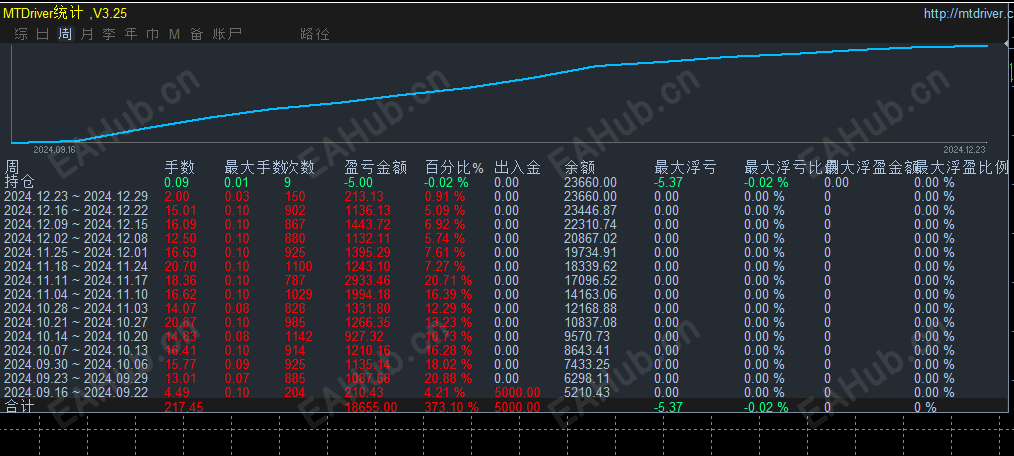Click the 2024.09.16 start date on chart
The width and height of the screenshot is (1014, 456).
coord(54,149)
